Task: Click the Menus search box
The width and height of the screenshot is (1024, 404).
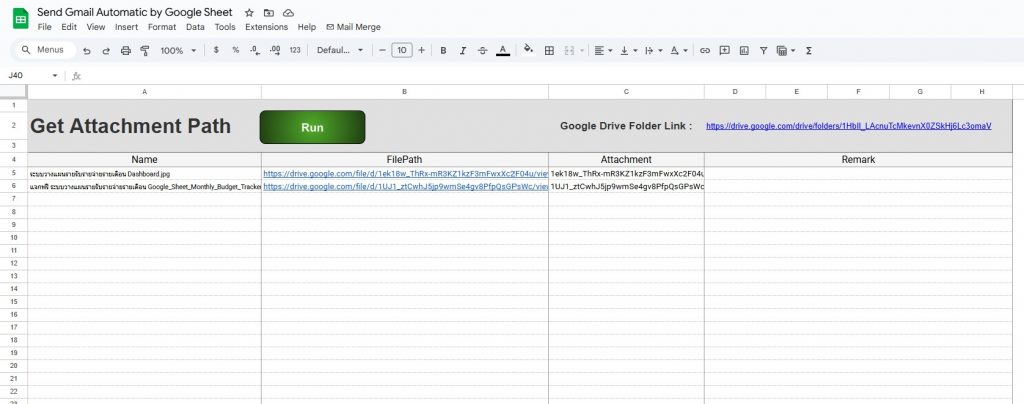Action: 44,50
